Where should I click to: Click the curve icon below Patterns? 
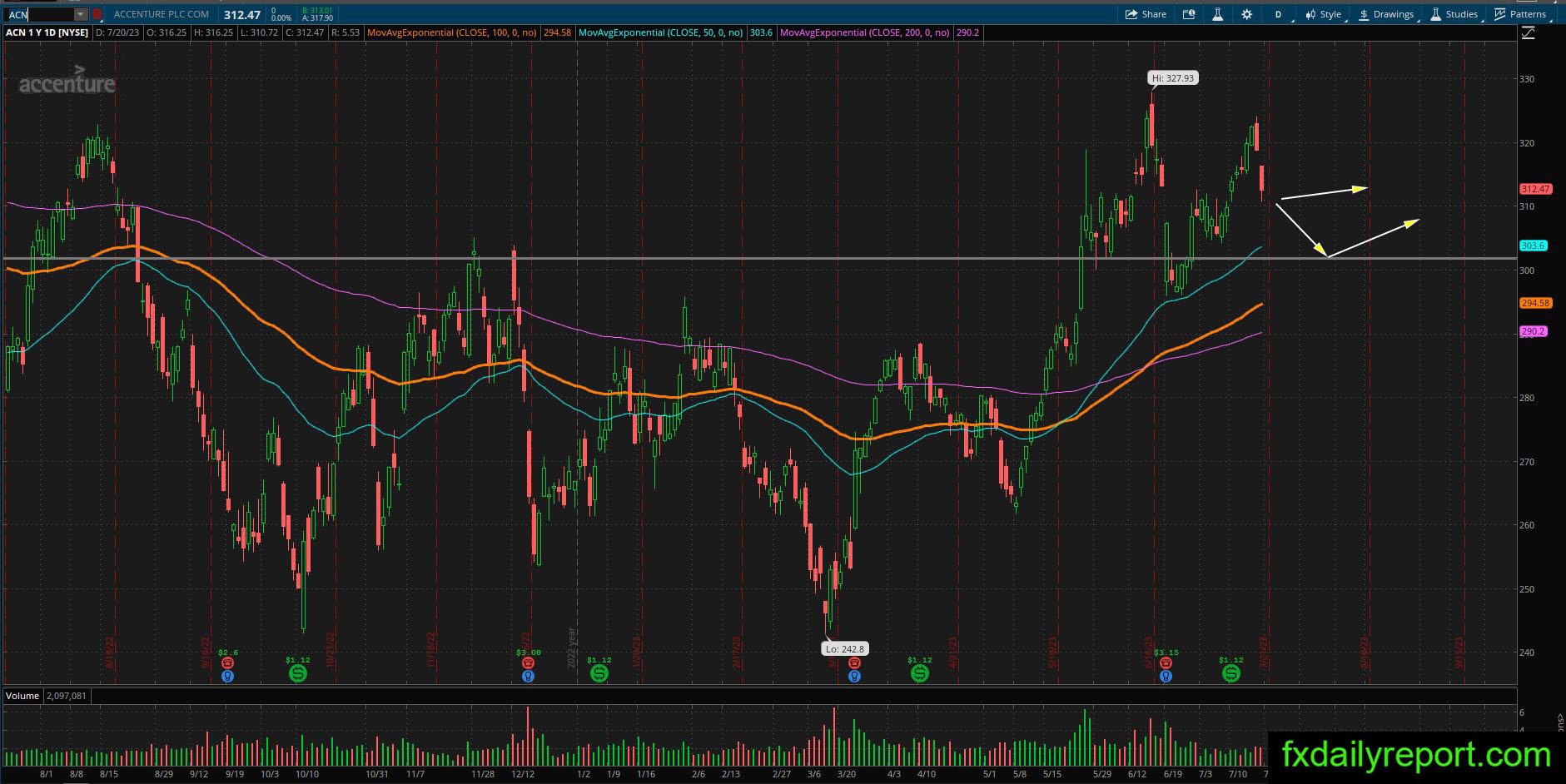click(x=1529, y=33)
